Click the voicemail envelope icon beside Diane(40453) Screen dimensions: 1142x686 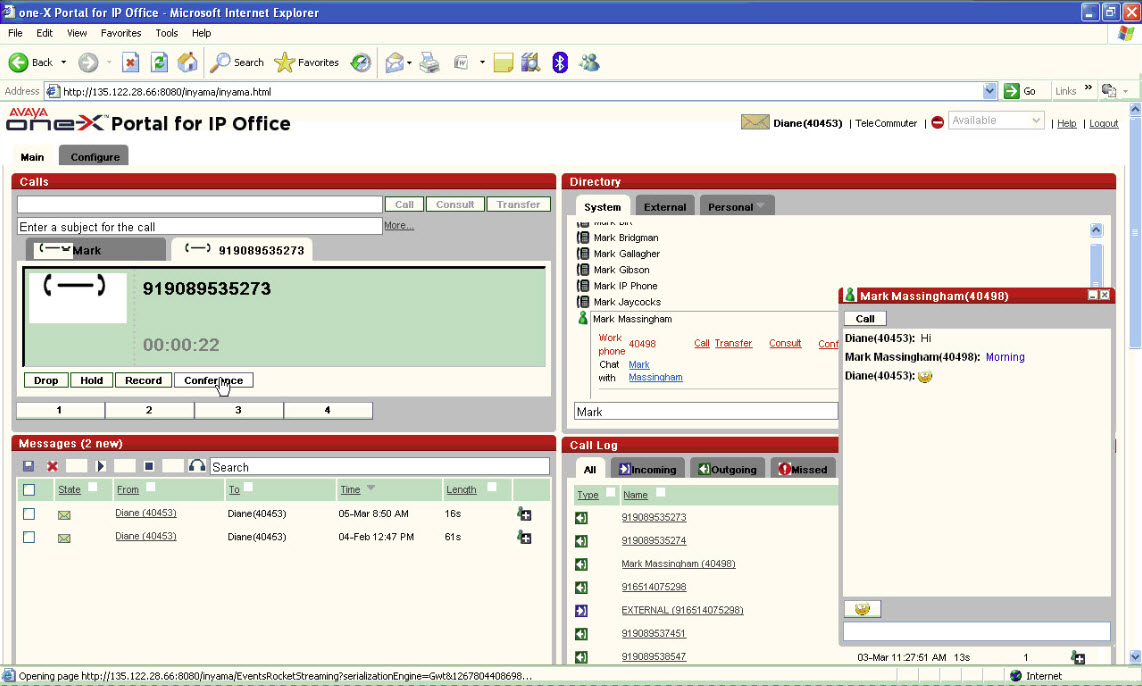(x=755, y=122)
